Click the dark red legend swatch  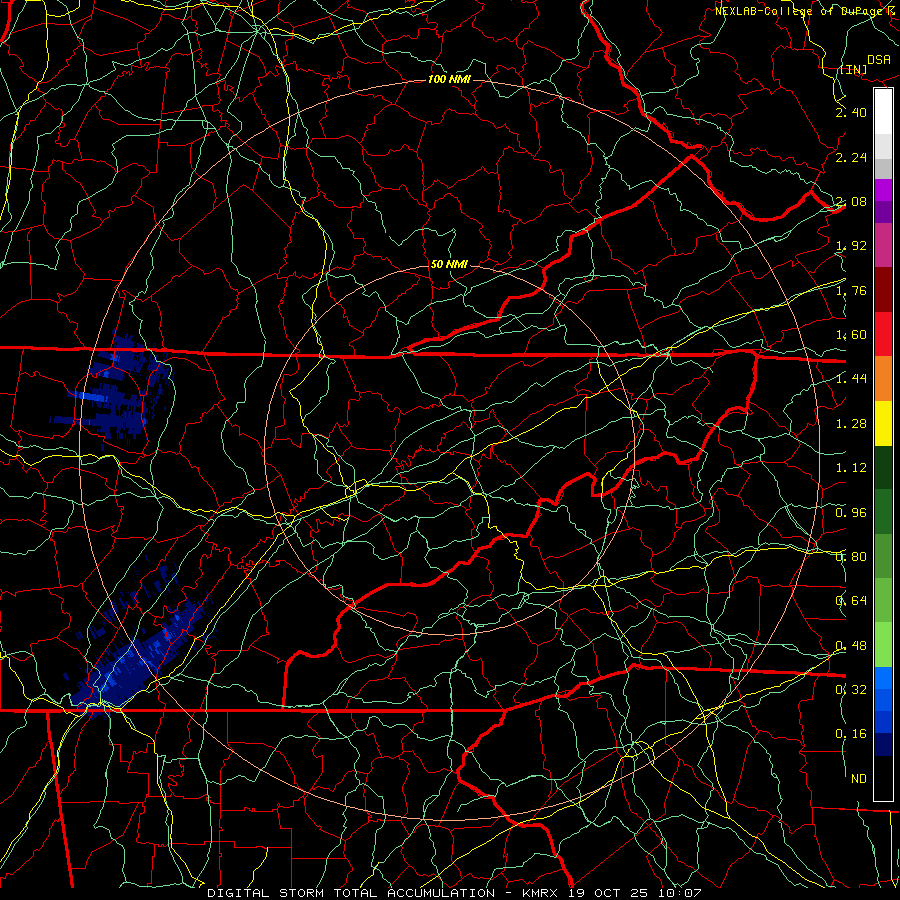[883, 290]
